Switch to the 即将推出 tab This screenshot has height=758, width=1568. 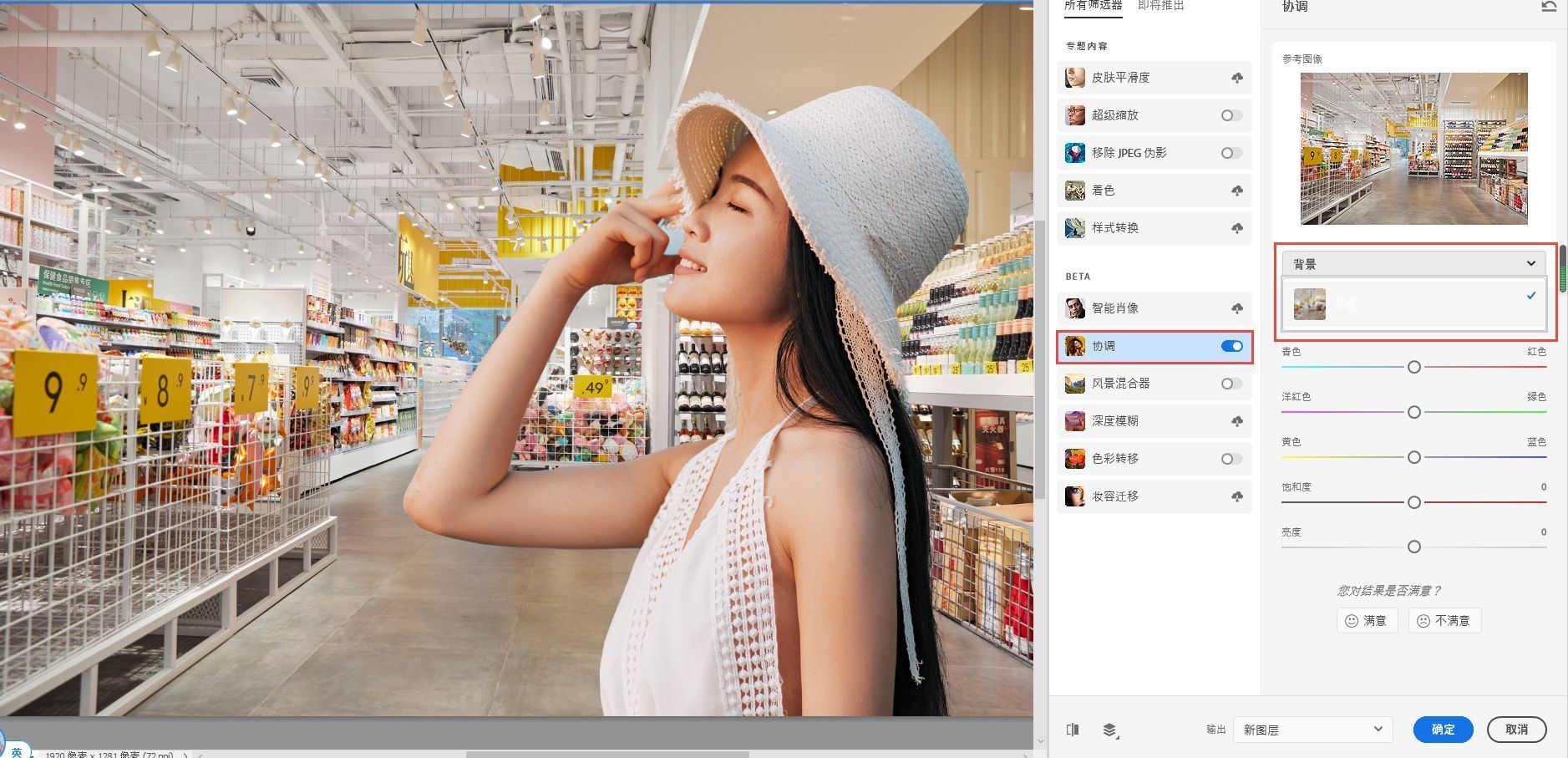coord(1161,7)
